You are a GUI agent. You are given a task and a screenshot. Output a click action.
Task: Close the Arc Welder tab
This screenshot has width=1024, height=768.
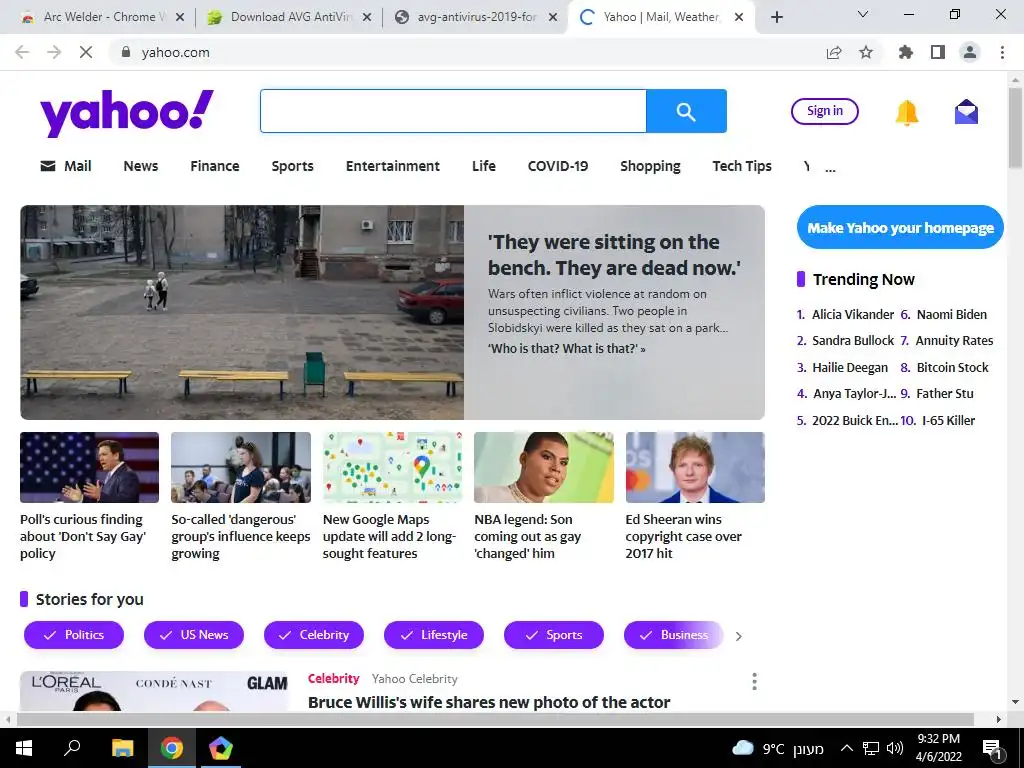tap(180, 17)
